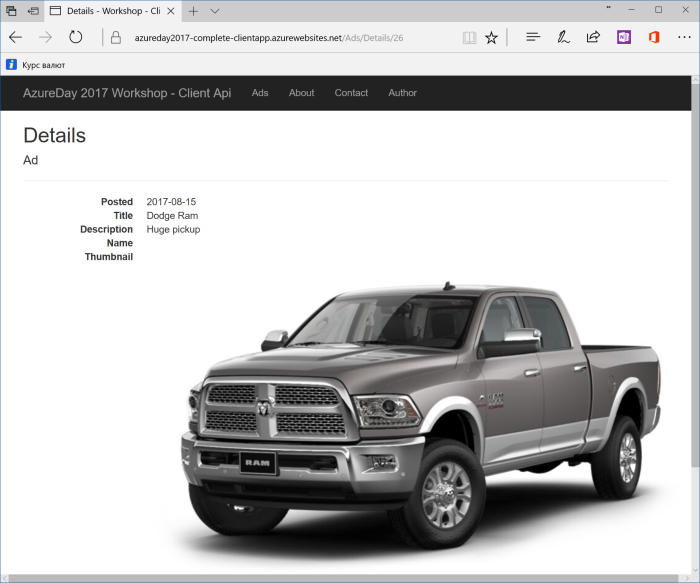Click the set these tabs aside icon
Image resolution: width=700 pixels, height=583 pixels.
coord(33,11)
